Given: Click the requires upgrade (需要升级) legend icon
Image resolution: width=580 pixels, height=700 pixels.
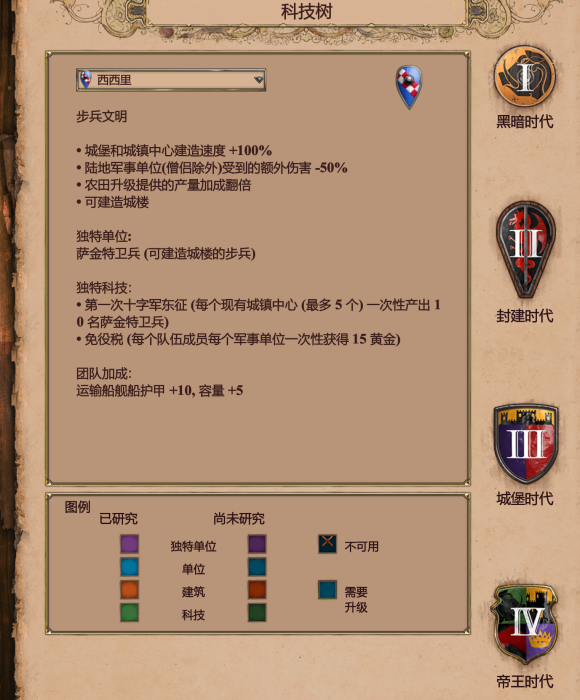Looking at the screenshot, I should click(x=327, y=590).
